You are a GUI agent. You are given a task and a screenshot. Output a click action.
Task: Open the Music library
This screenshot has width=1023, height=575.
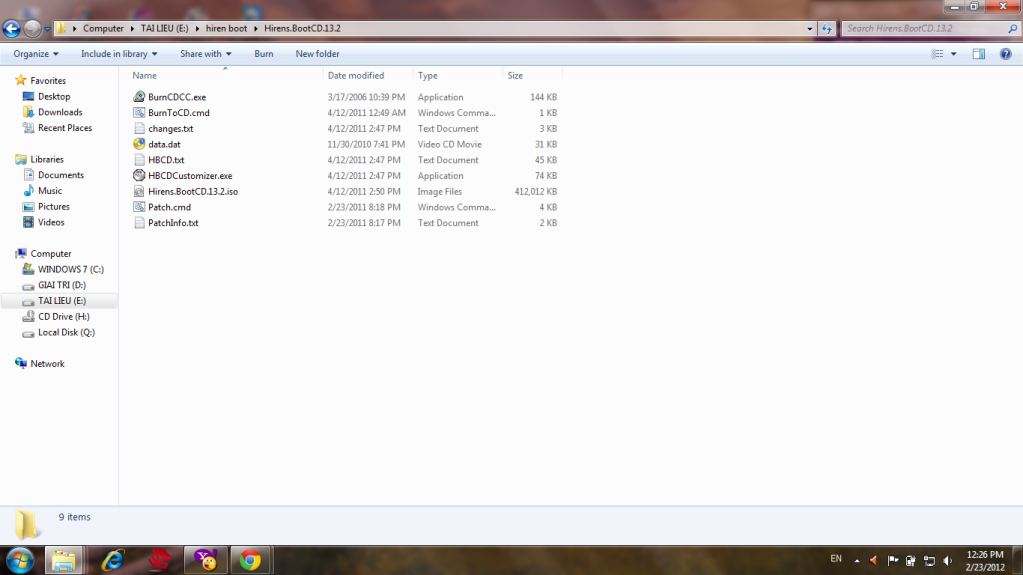pos(50,191)
